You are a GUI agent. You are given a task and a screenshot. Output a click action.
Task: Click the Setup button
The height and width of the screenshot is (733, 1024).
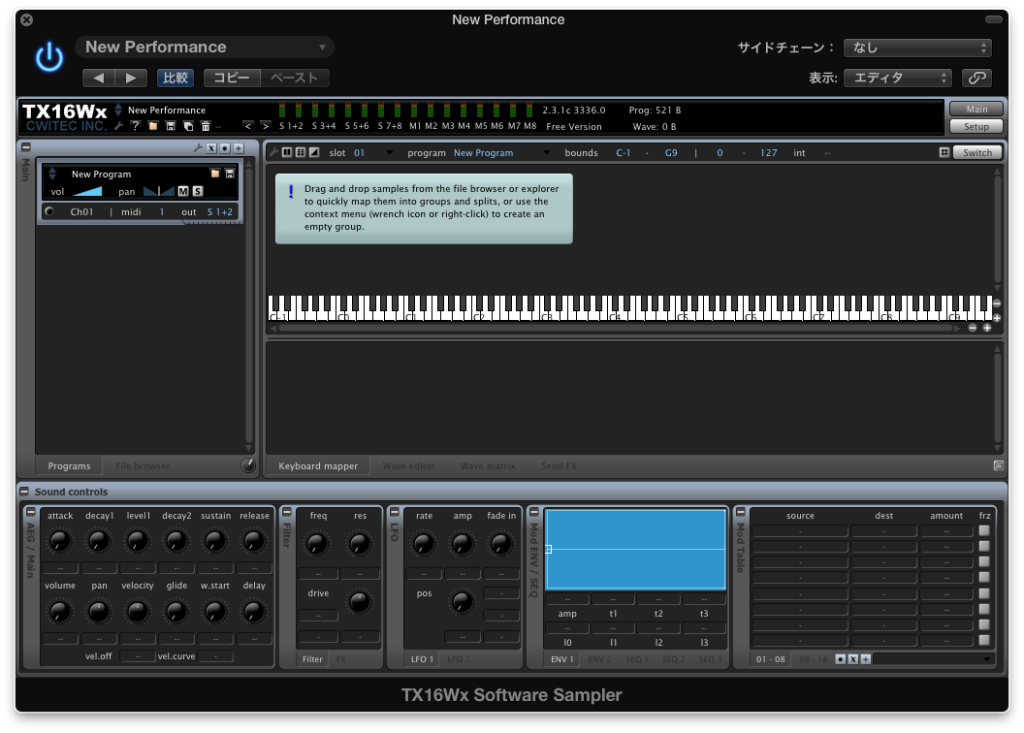976,127
